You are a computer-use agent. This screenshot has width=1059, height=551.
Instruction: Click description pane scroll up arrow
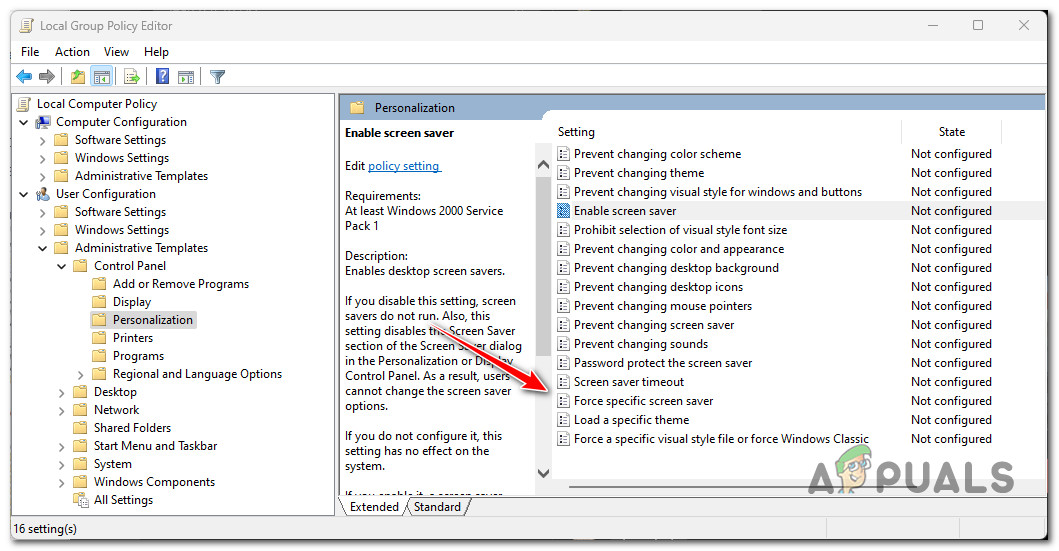543,165
